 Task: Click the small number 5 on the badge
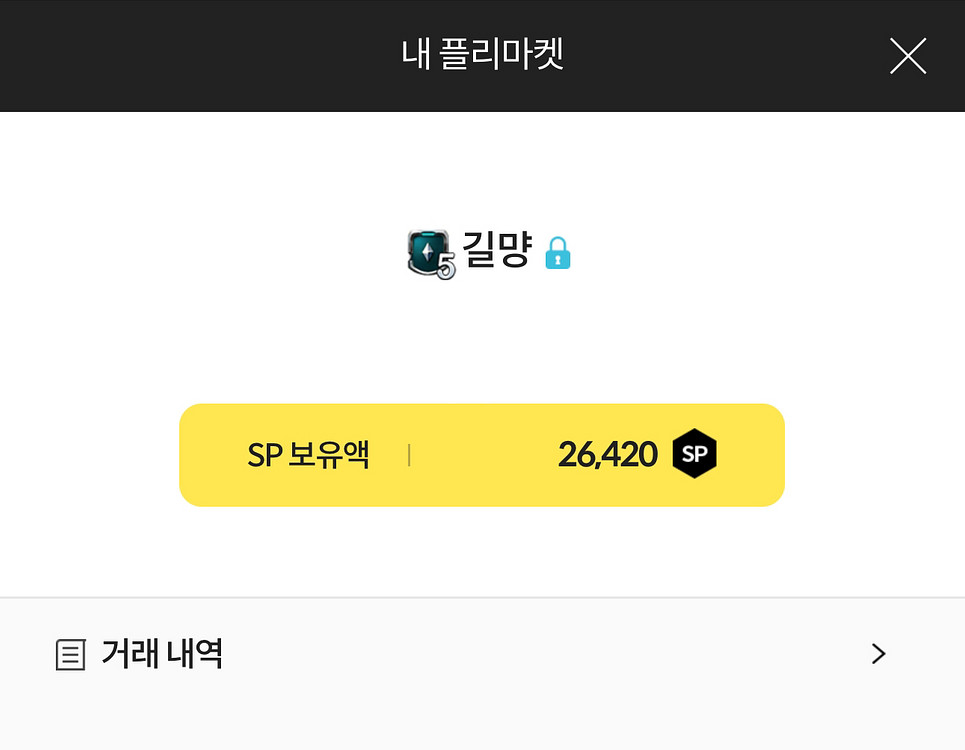pos(445,267)
